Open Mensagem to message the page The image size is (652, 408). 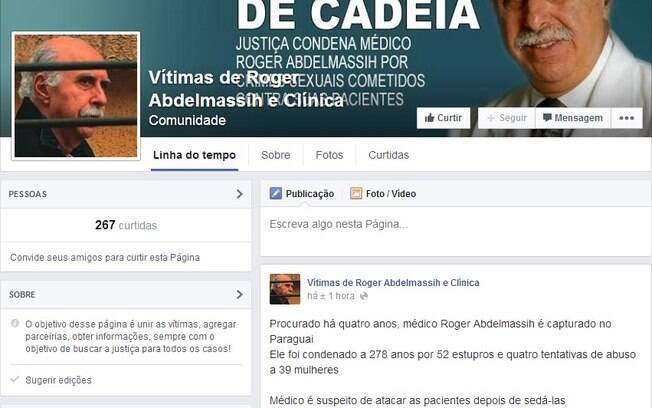(573, 118)
